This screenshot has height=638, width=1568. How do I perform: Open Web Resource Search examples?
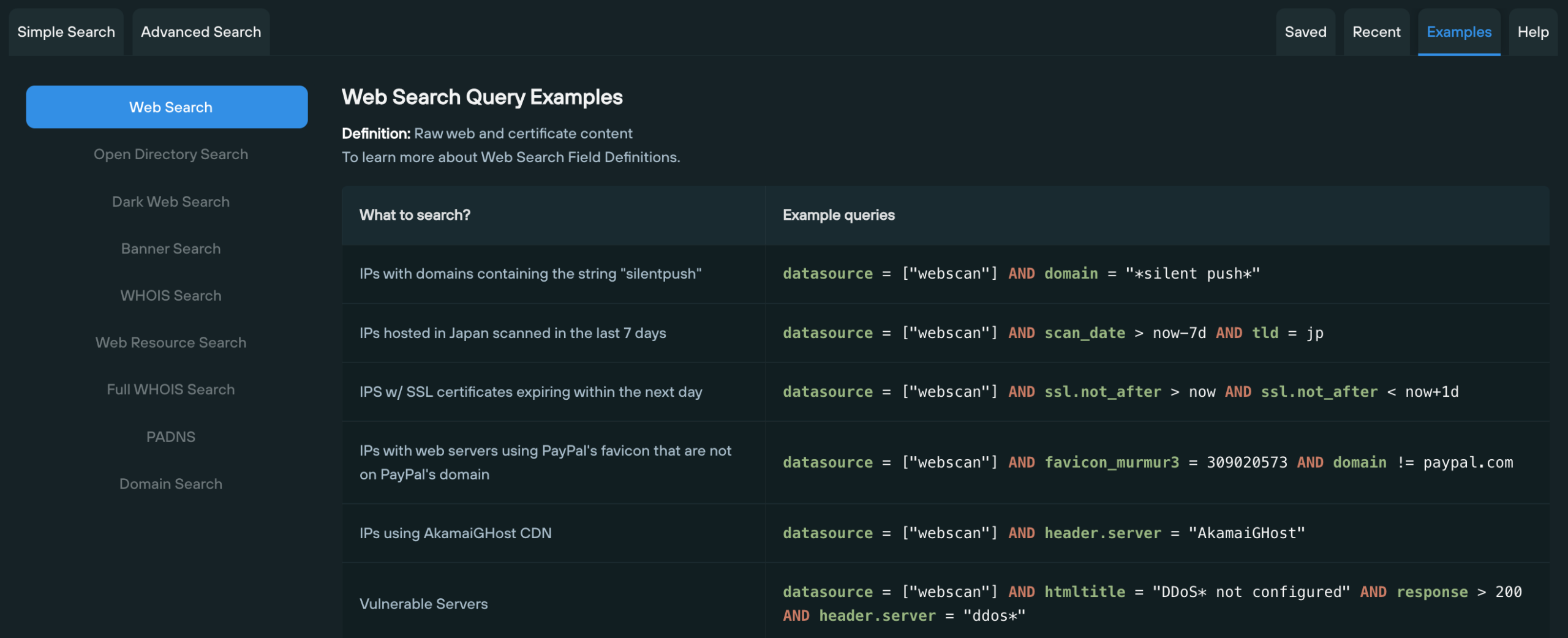coord(171,342)
